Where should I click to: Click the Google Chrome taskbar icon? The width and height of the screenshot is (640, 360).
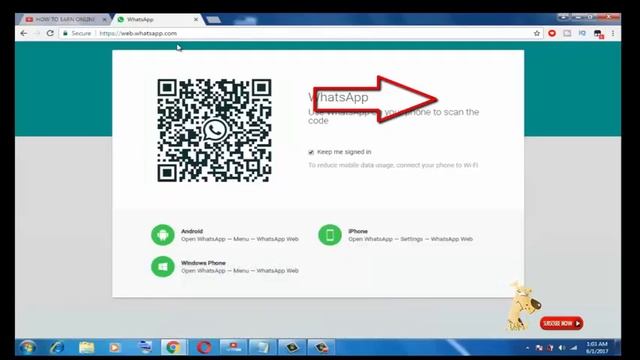tap(173, 347)
